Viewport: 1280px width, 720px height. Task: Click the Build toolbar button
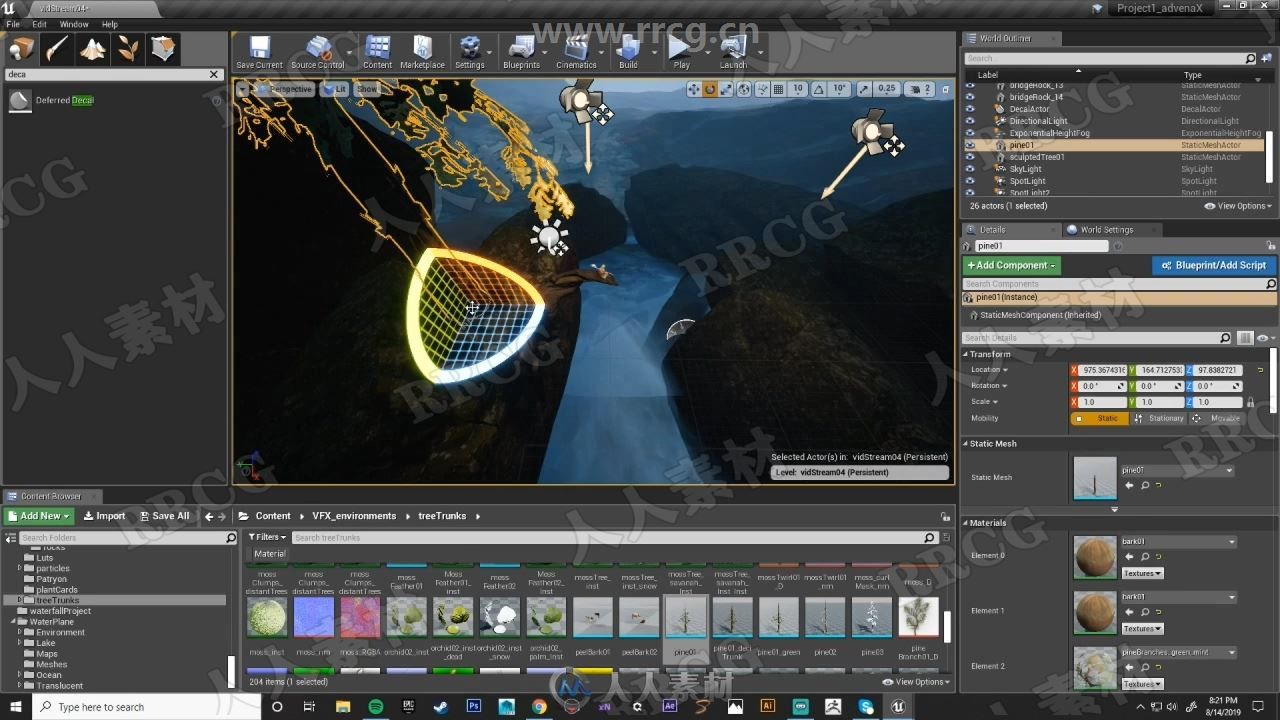[628, 52]
